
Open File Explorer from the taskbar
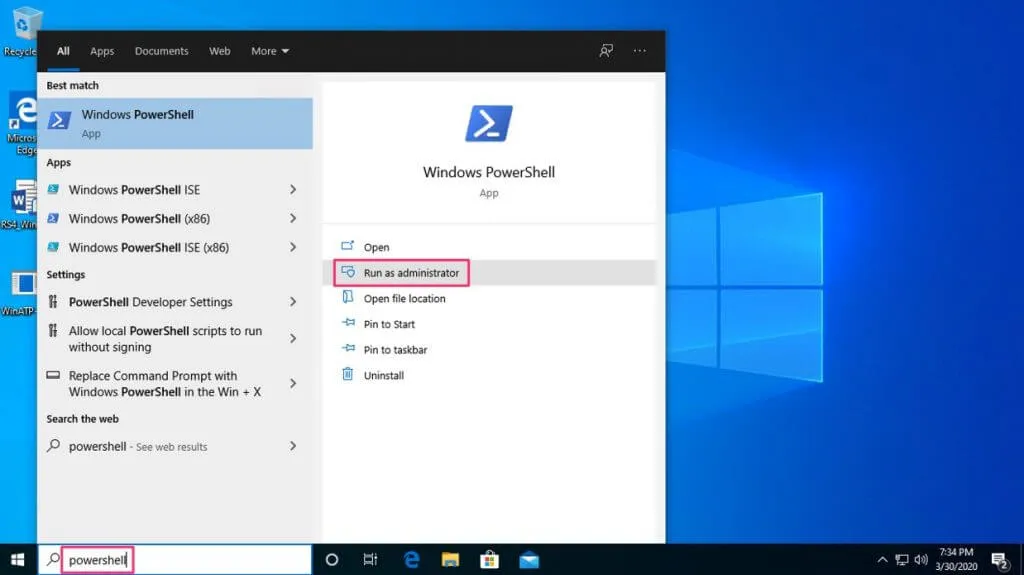[450, 560]
